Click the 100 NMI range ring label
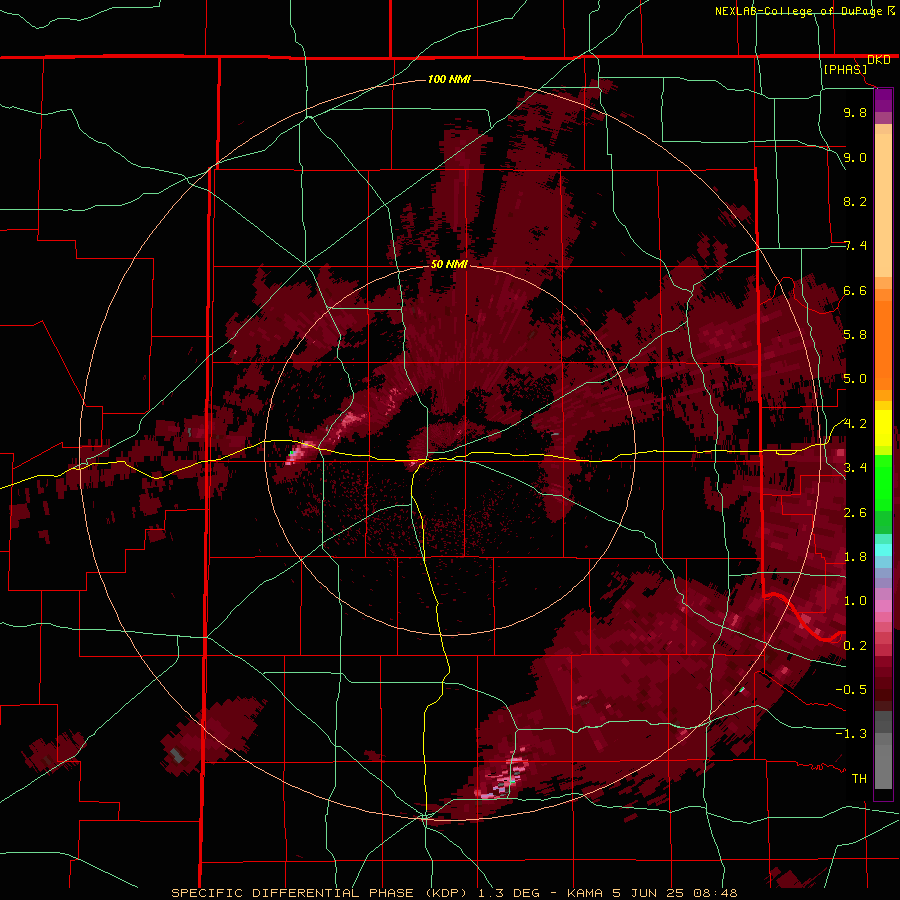Viewport: 900px width, 900px height. [x=449, y=79]
